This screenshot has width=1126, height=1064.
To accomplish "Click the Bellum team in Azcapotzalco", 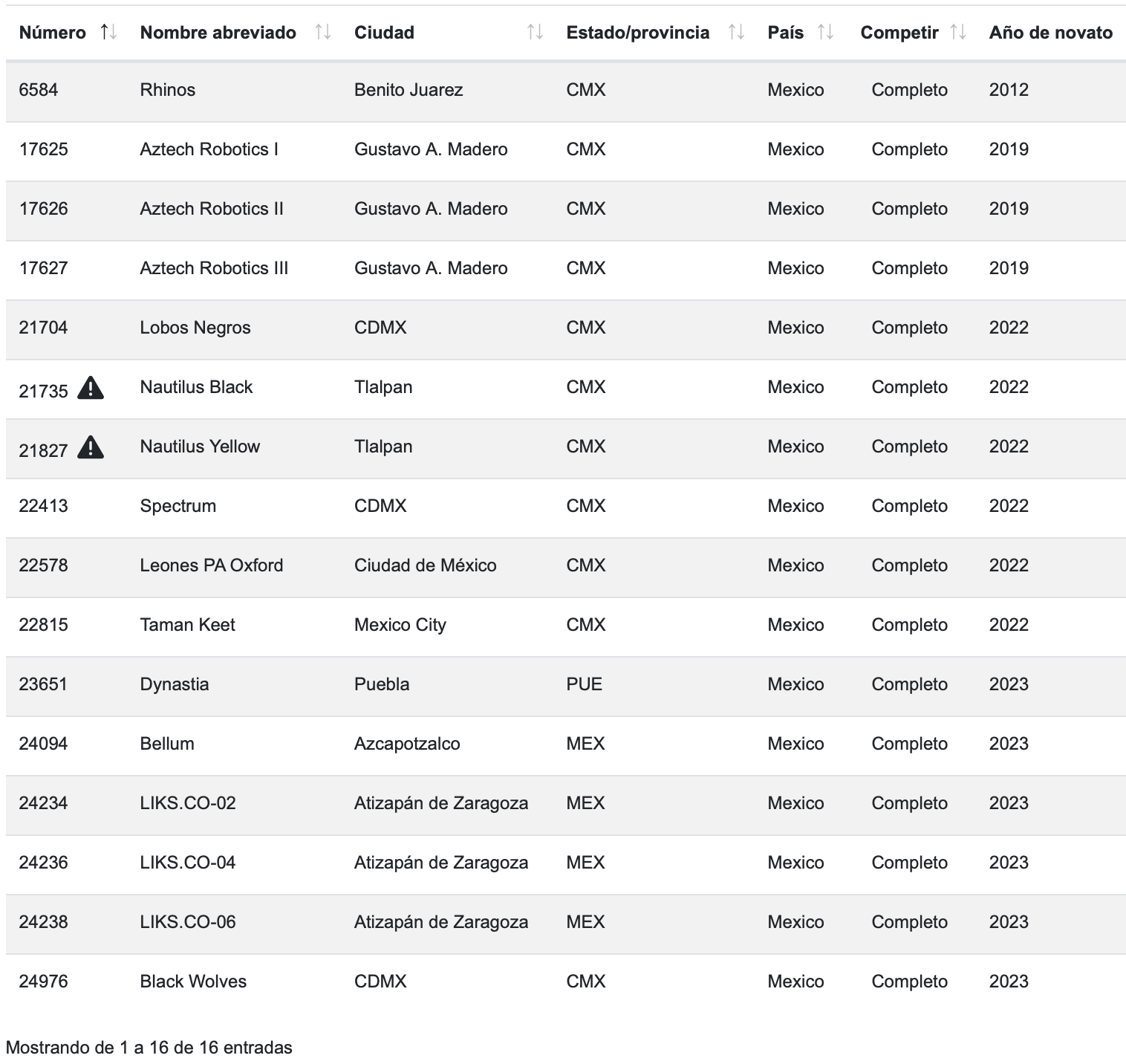I will click(x=167, y=744).
